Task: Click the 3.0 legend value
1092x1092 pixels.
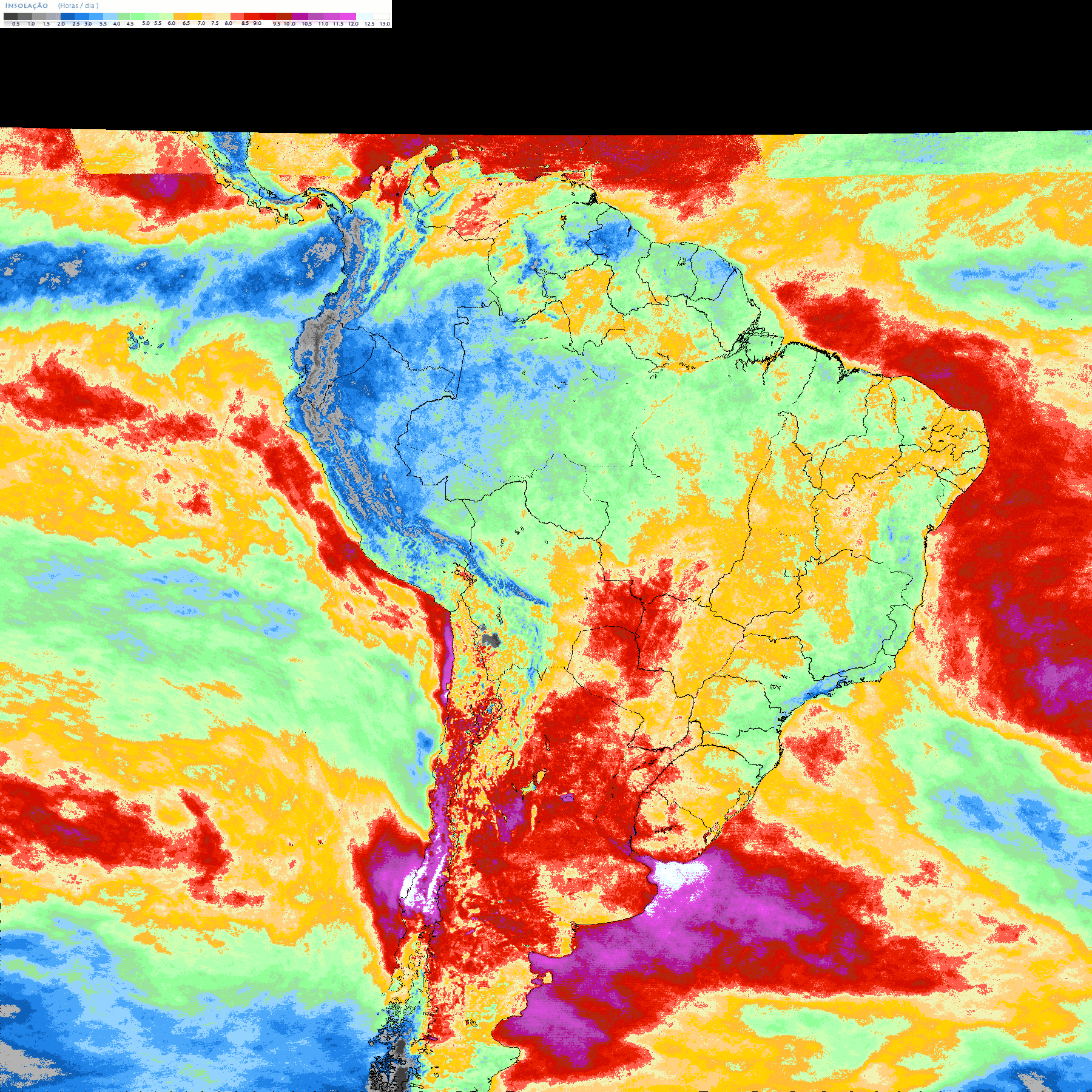Action: [x=88, y=24]
